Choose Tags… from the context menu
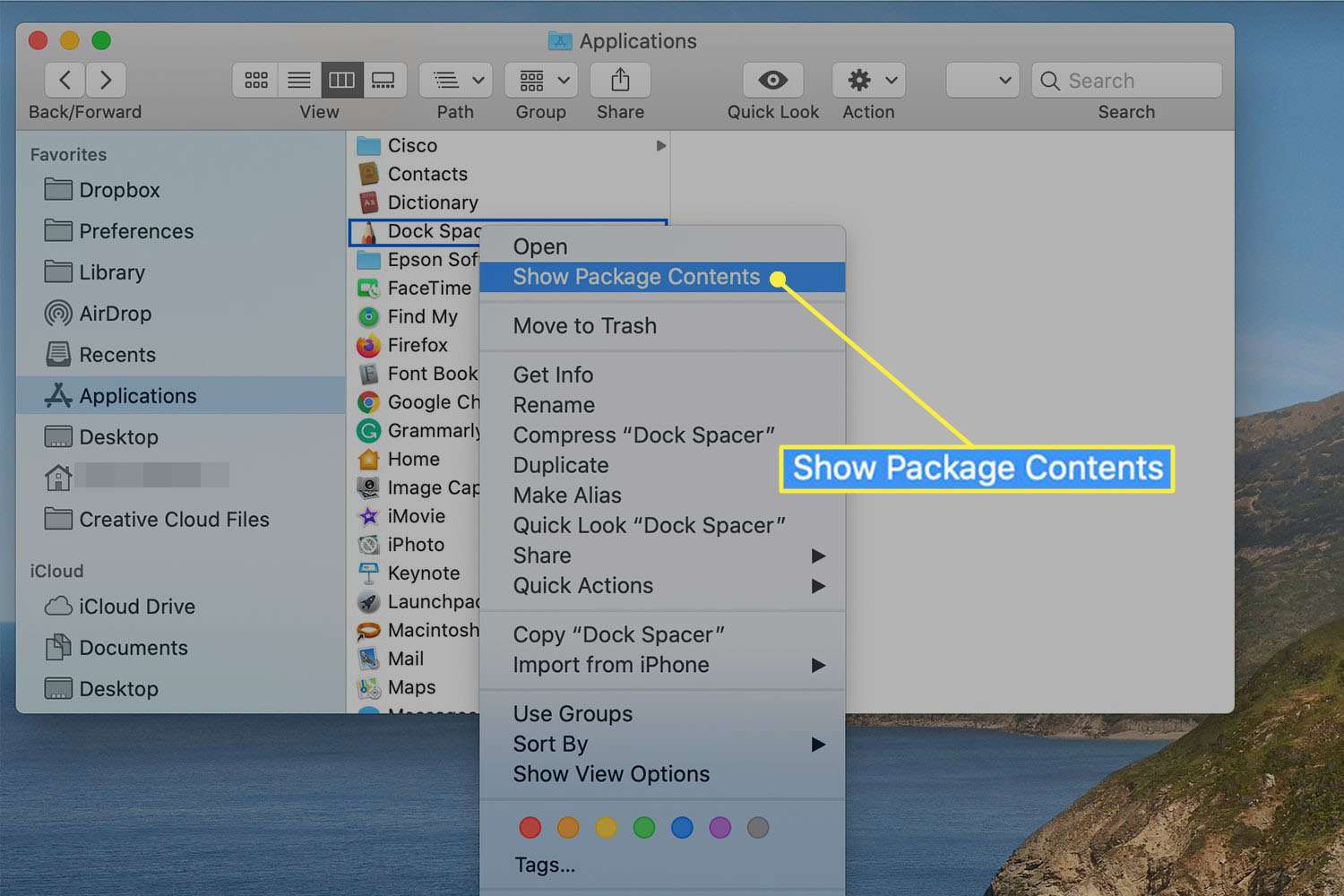Screen dimensions: 1344x896 click(662, 866)
